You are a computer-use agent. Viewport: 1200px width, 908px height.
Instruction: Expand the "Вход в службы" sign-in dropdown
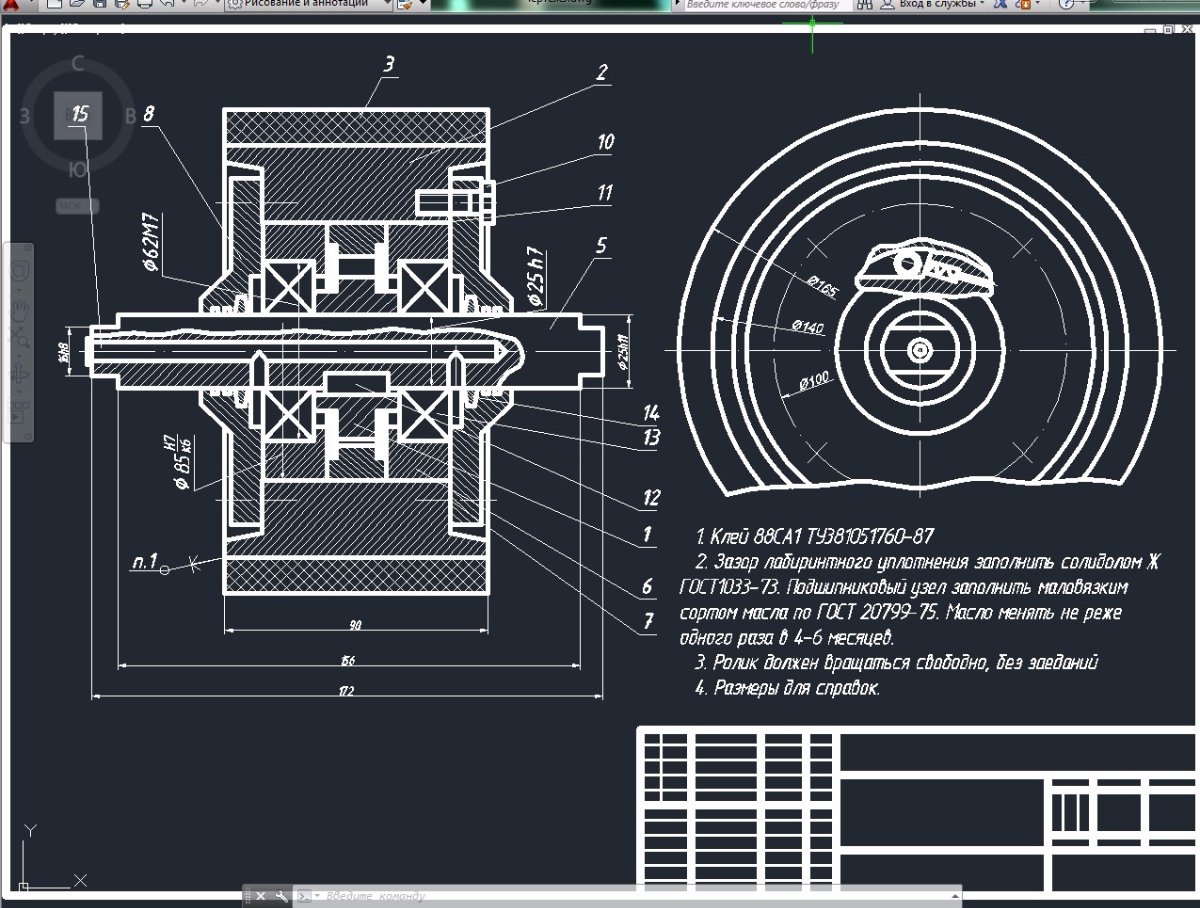pyautogui.click(x=938, y=4)
